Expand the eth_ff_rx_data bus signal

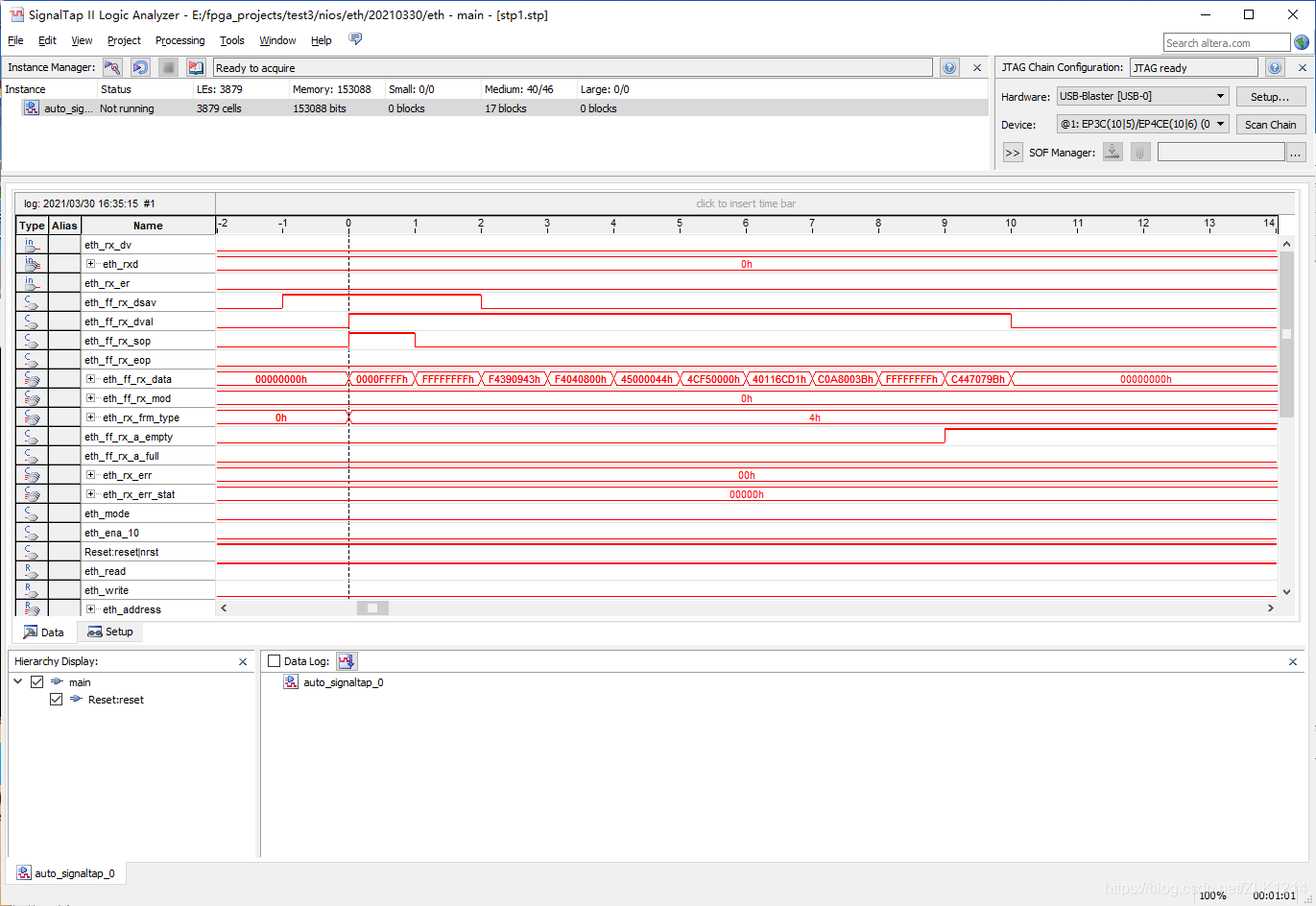pos(91,379)
